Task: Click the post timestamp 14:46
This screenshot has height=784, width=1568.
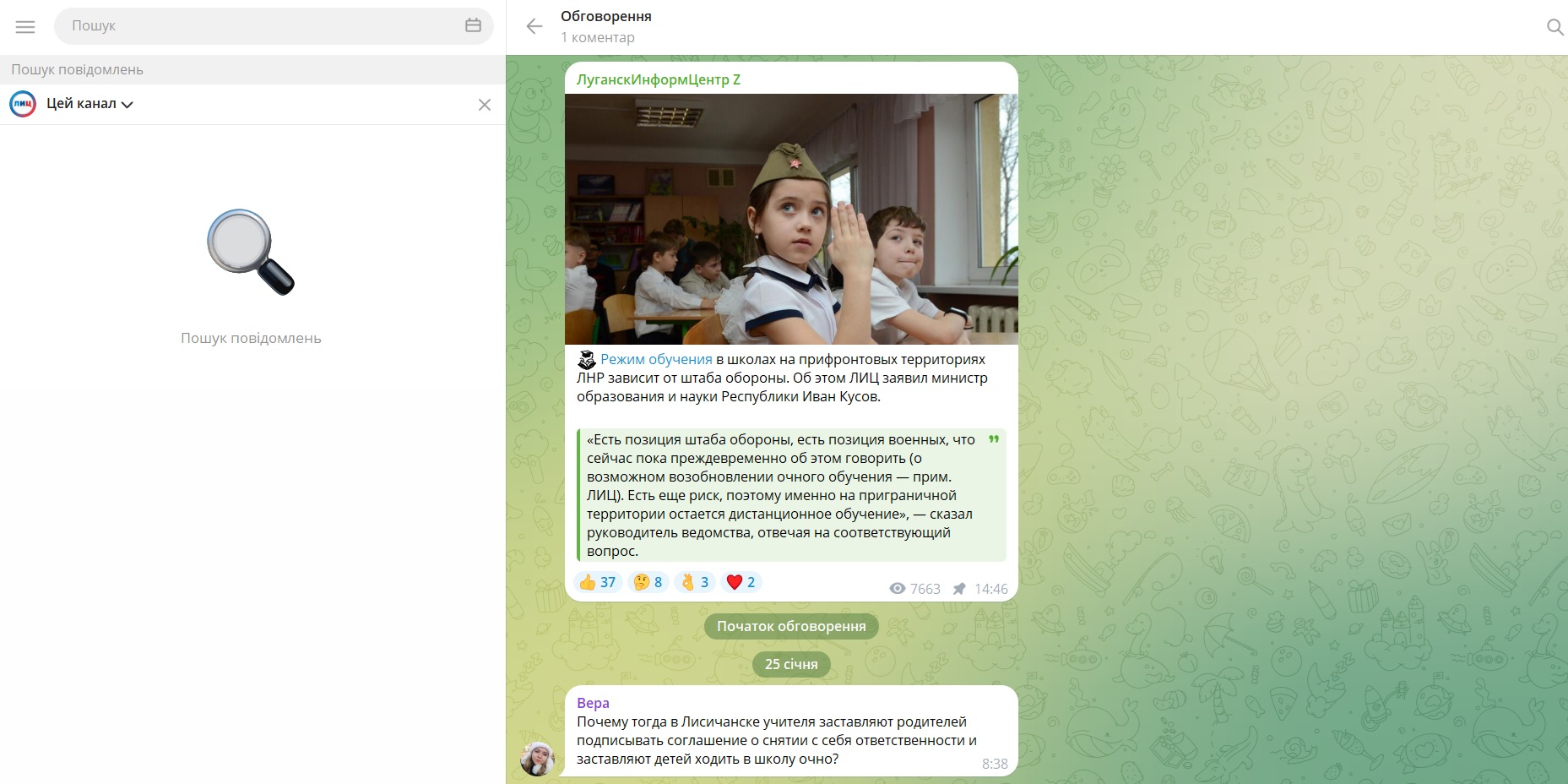Action: [991, 589]
